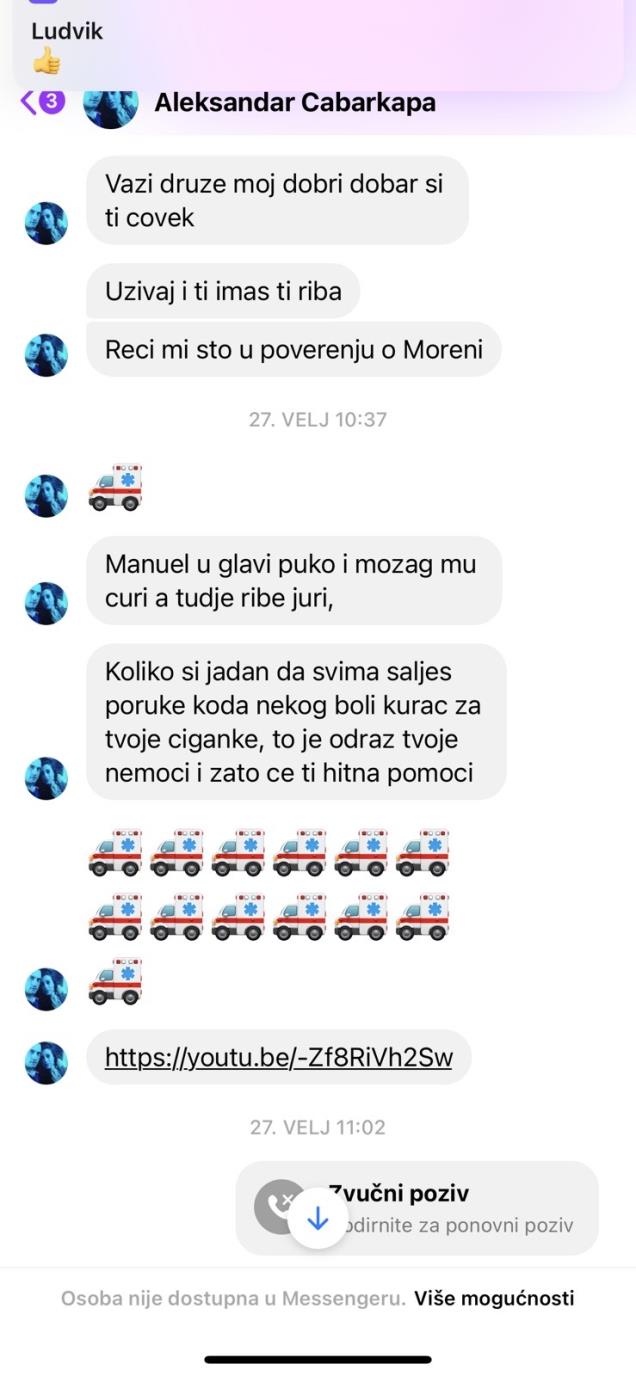
Task: Open the profile photo in chat header
Action: point(110,104)
